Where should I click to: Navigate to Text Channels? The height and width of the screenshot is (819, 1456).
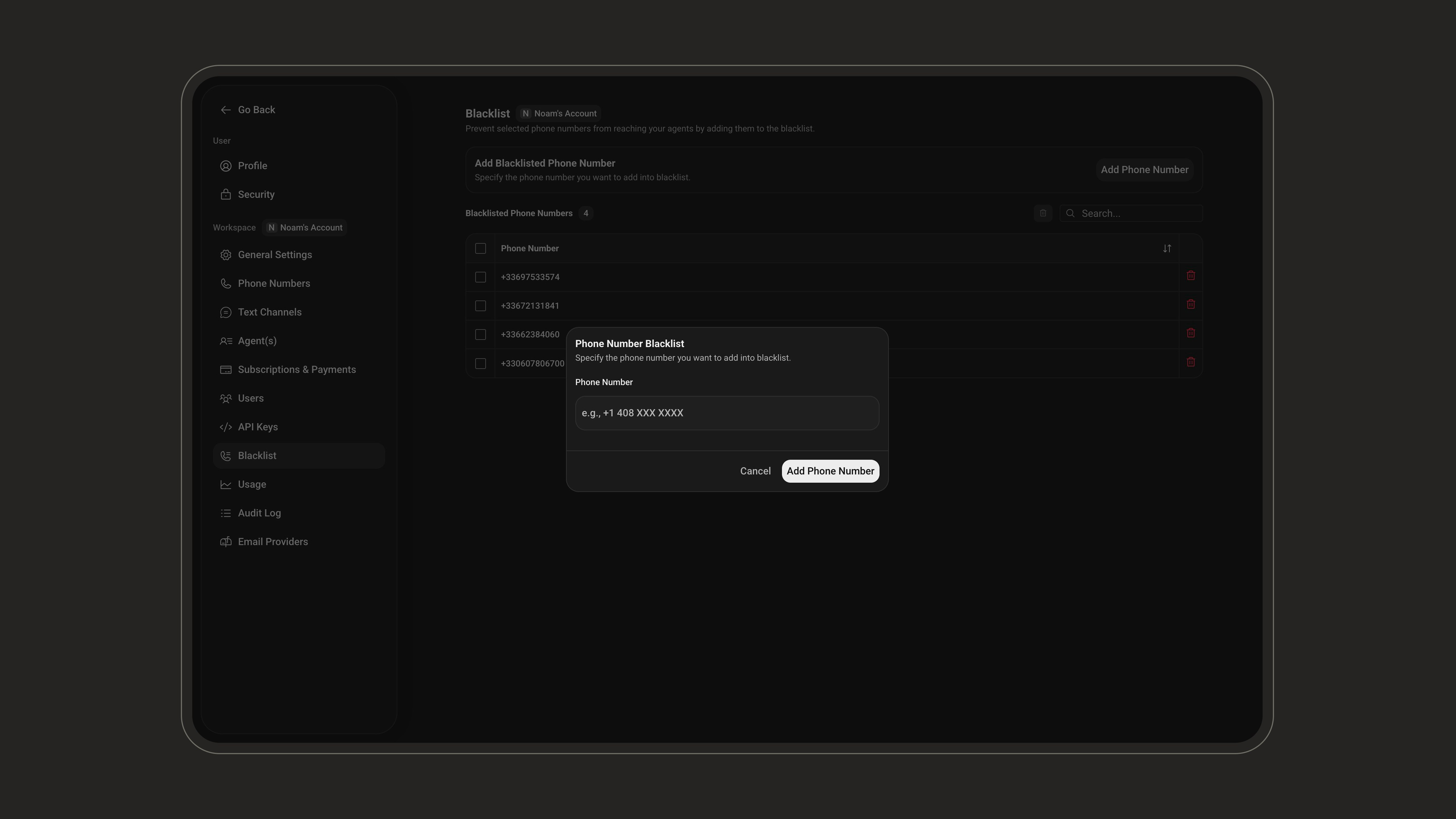298,313
